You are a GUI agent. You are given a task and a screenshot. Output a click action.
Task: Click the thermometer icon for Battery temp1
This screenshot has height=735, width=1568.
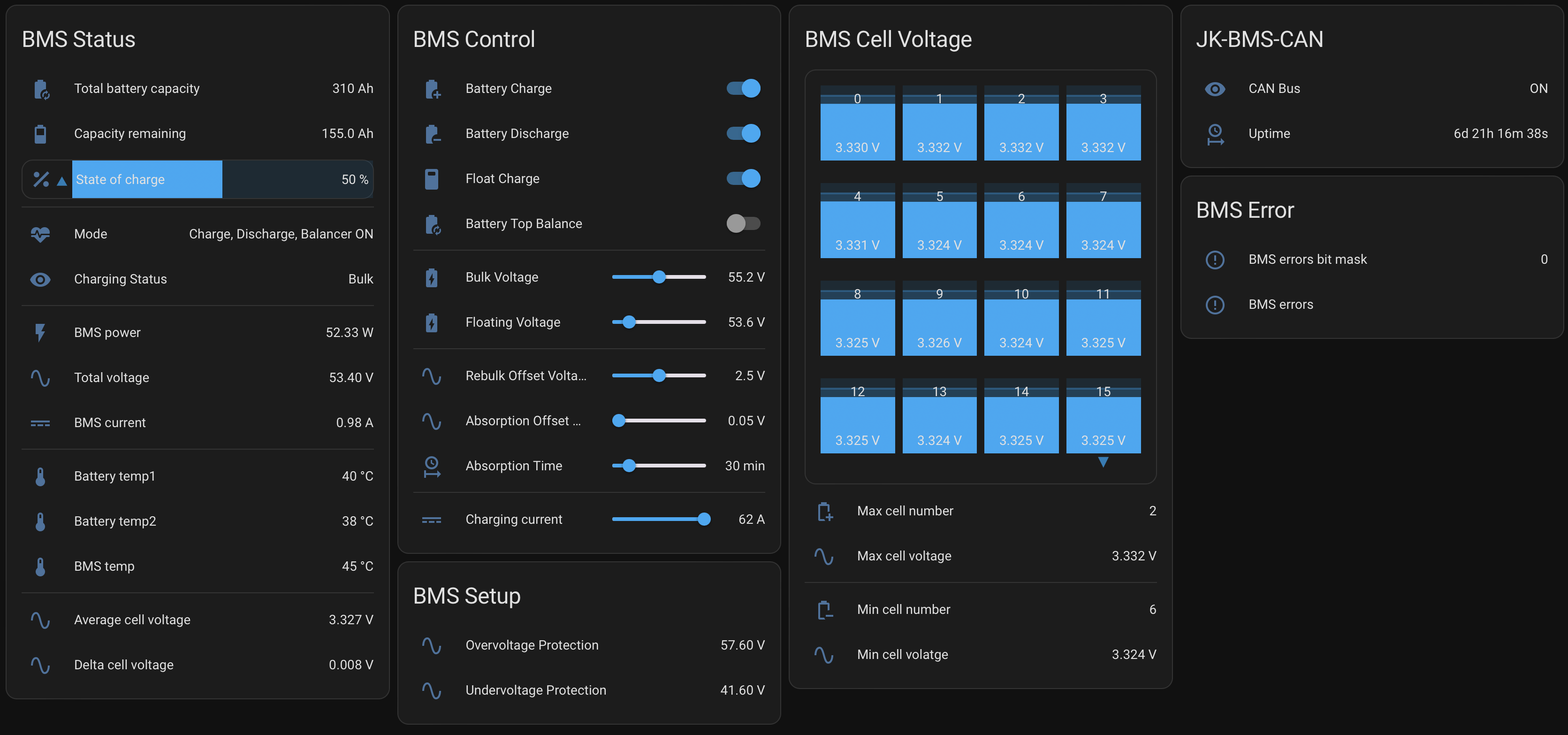pos(41,476)
